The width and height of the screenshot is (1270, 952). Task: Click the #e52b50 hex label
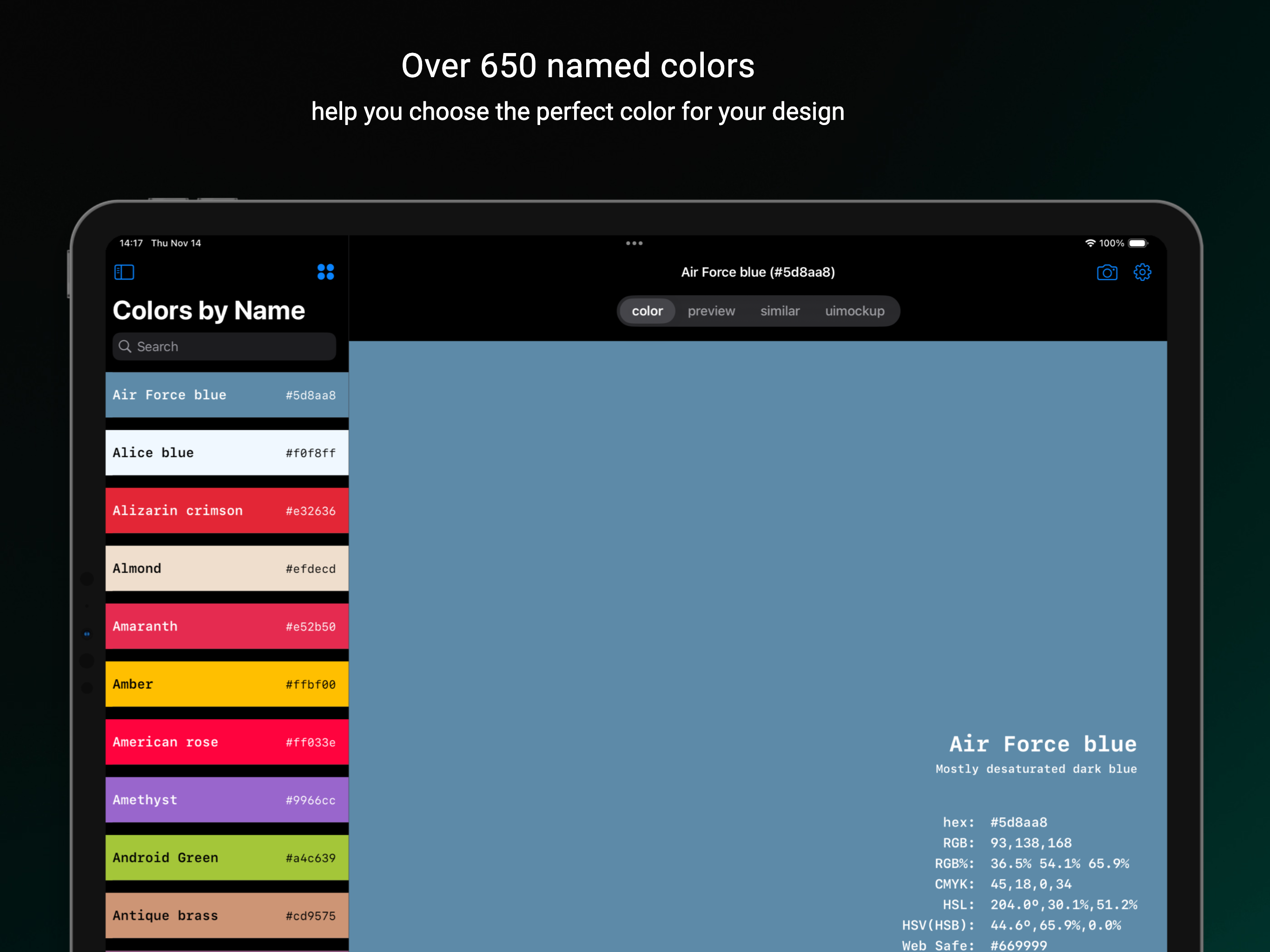[311, 627]
